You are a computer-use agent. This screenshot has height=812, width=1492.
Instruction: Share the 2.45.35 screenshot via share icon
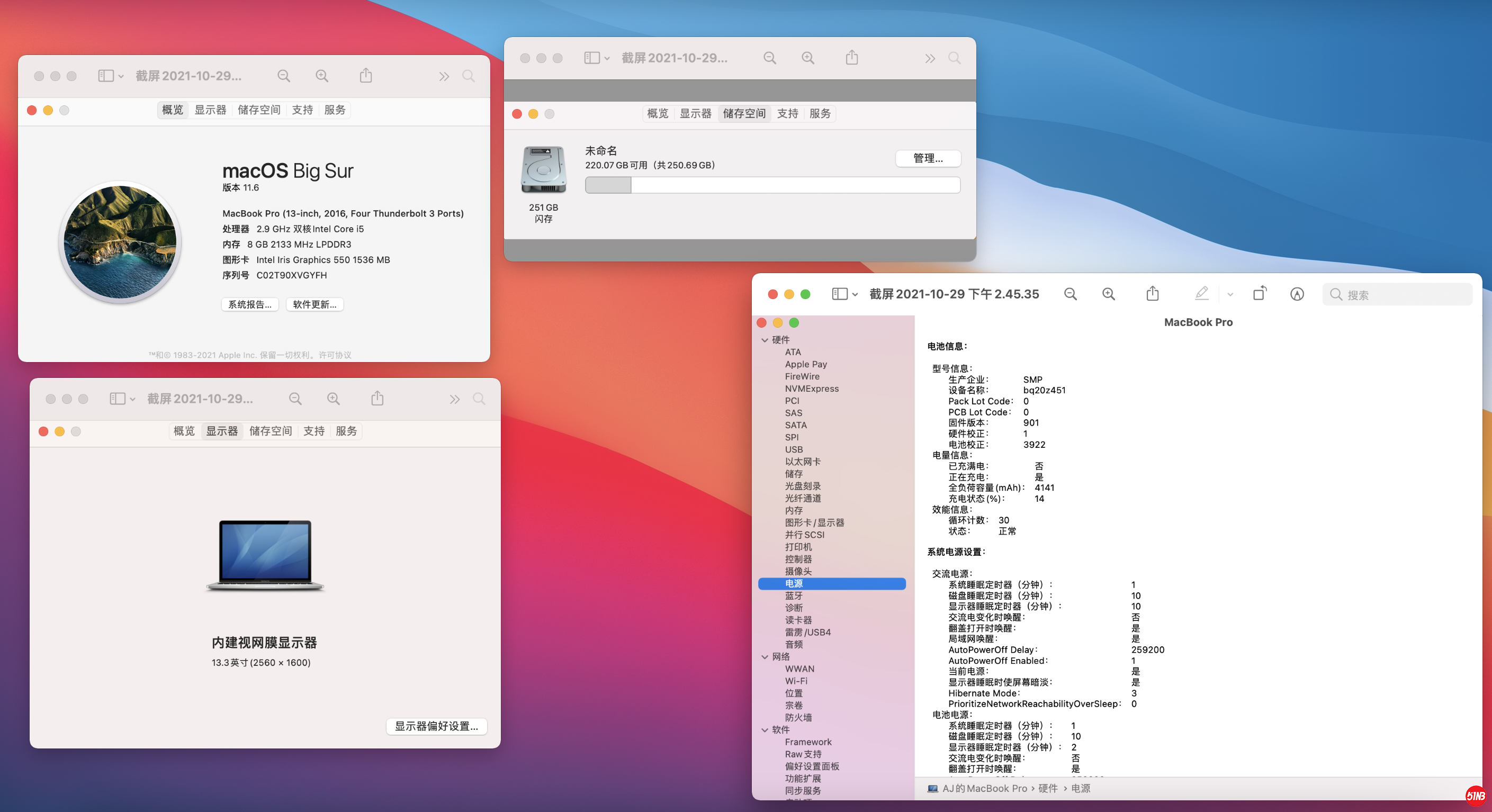1153,294
